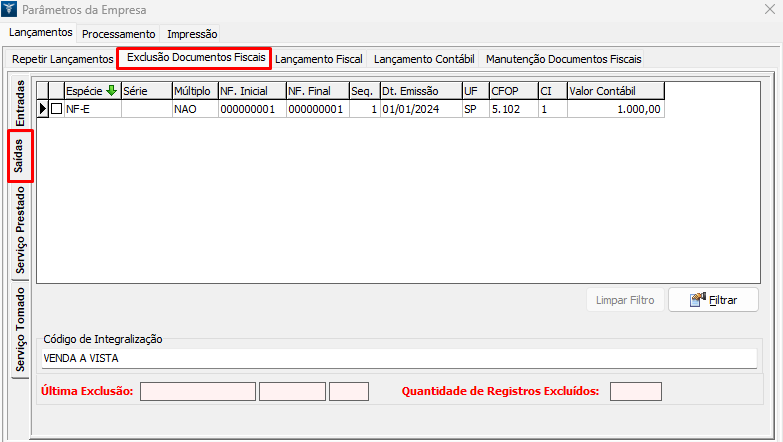Open the Impressão tab
783x442 pixels.
192,34
